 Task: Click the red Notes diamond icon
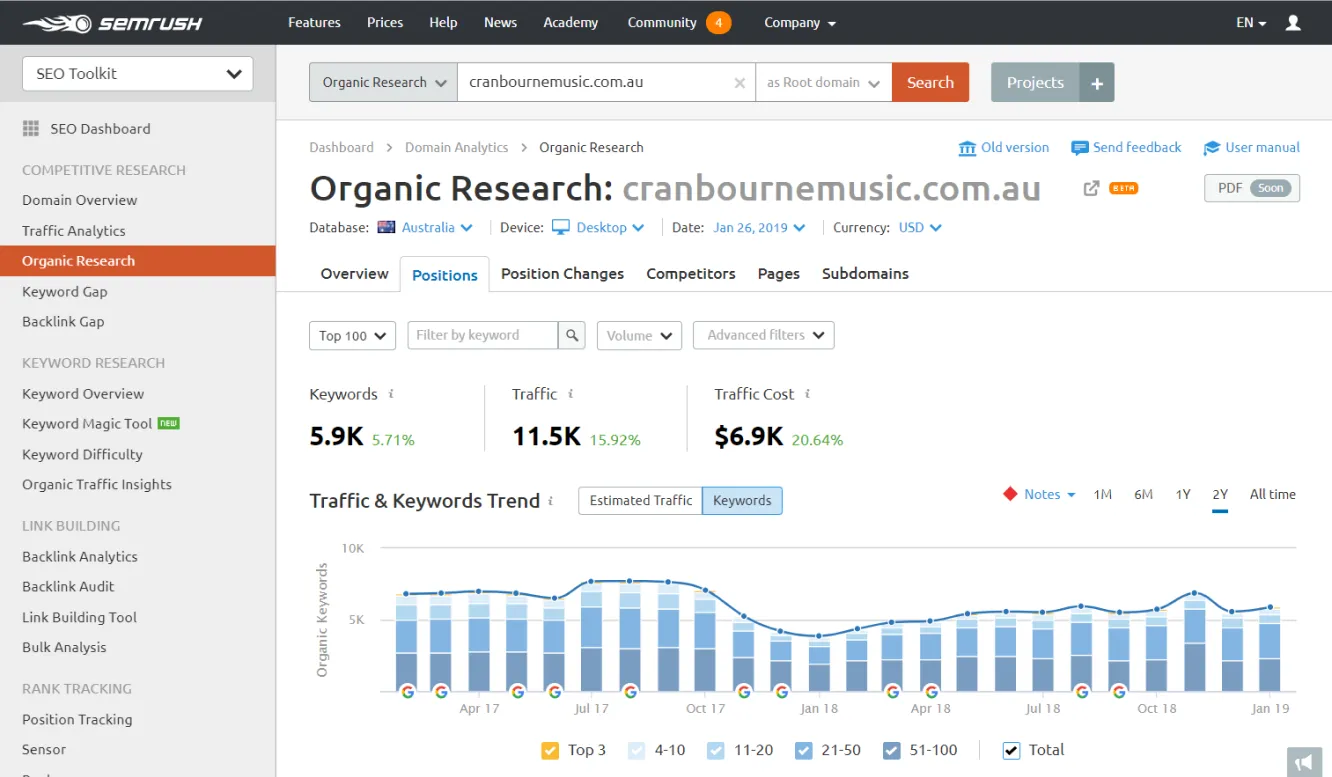[1010, 494]
